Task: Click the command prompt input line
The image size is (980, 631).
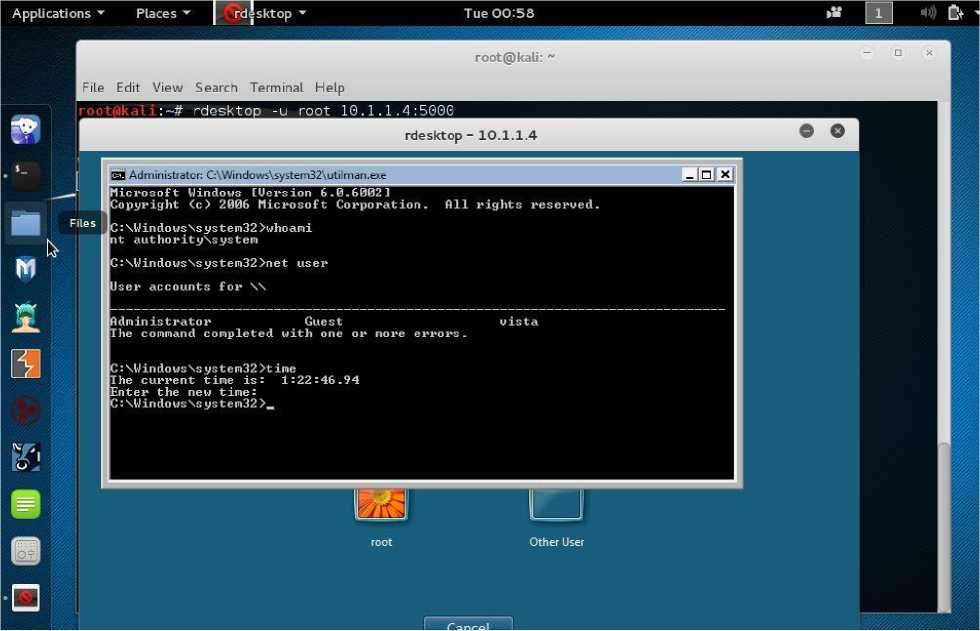Action: (192, 404)
